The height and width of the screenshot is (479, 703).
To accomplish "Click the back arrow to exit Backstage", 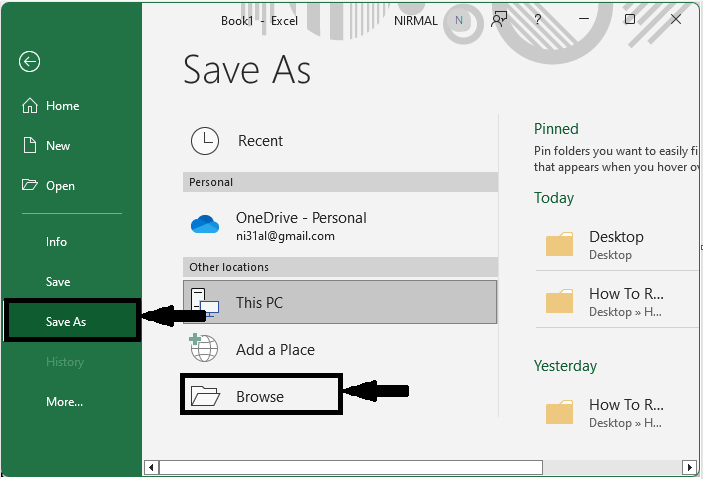I will point(29,62).
